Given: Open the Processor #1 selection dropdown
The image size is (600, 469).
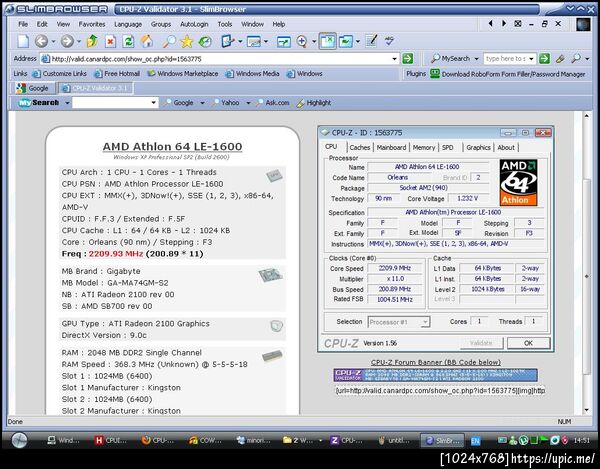Looking at the screenshot, I should (425, 322).
